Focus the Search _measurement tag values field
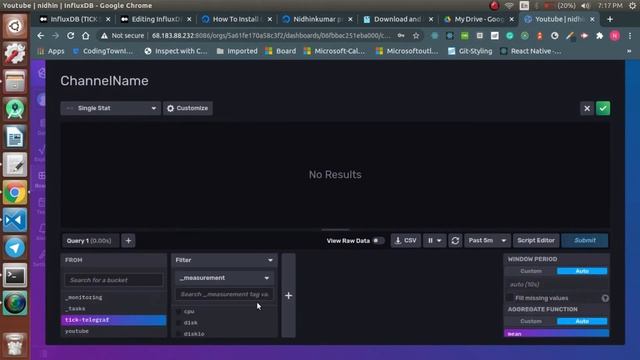 pyautogui.click(x=224, y=294)
